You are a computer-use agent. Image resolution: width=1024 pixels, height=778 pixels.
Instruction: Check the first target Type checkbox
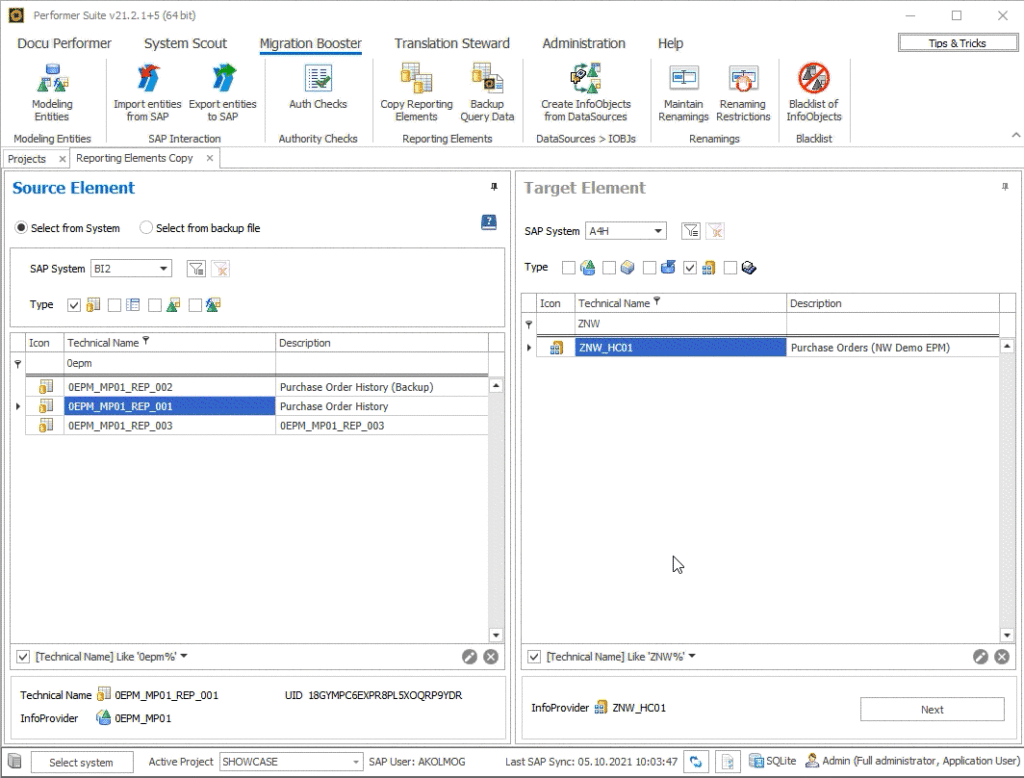569,268
